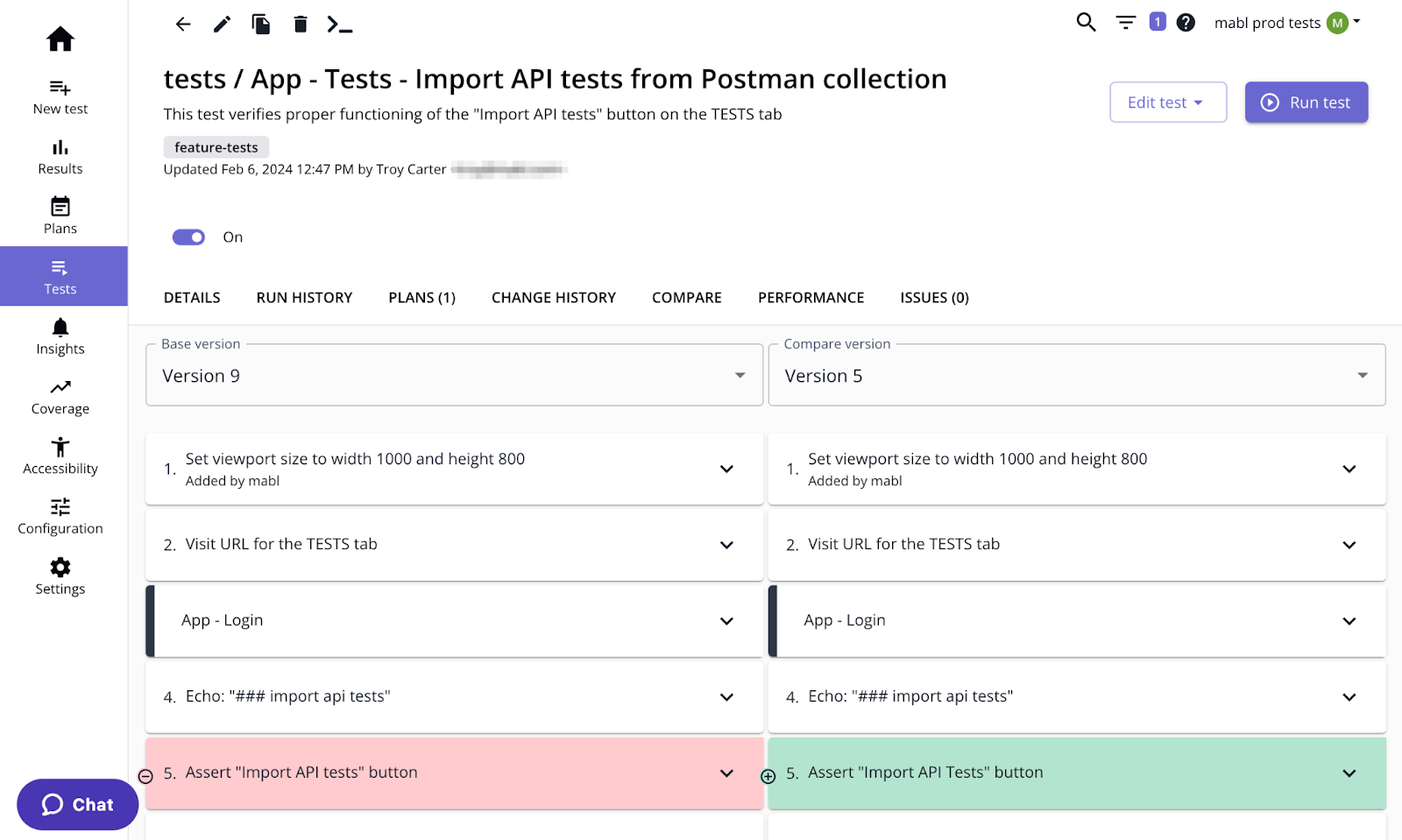Image resolution: width=1402 pixels, height=840 pixels.
Task: Open Configuration from the sidebar
Action: 60,516
